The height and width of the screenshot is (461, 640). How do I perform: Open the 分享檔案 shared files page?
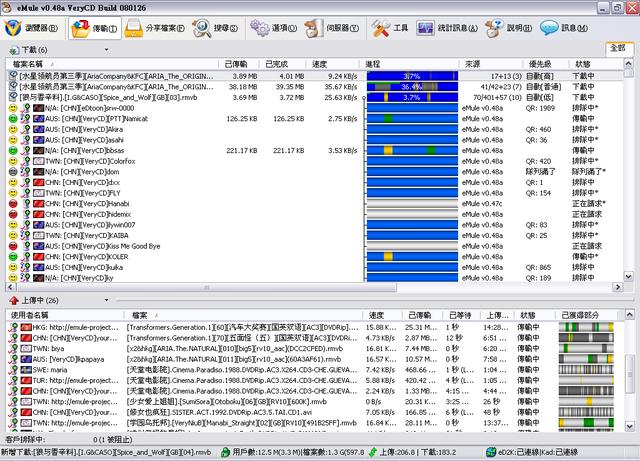pyautogui.click(x=157, y=28)
